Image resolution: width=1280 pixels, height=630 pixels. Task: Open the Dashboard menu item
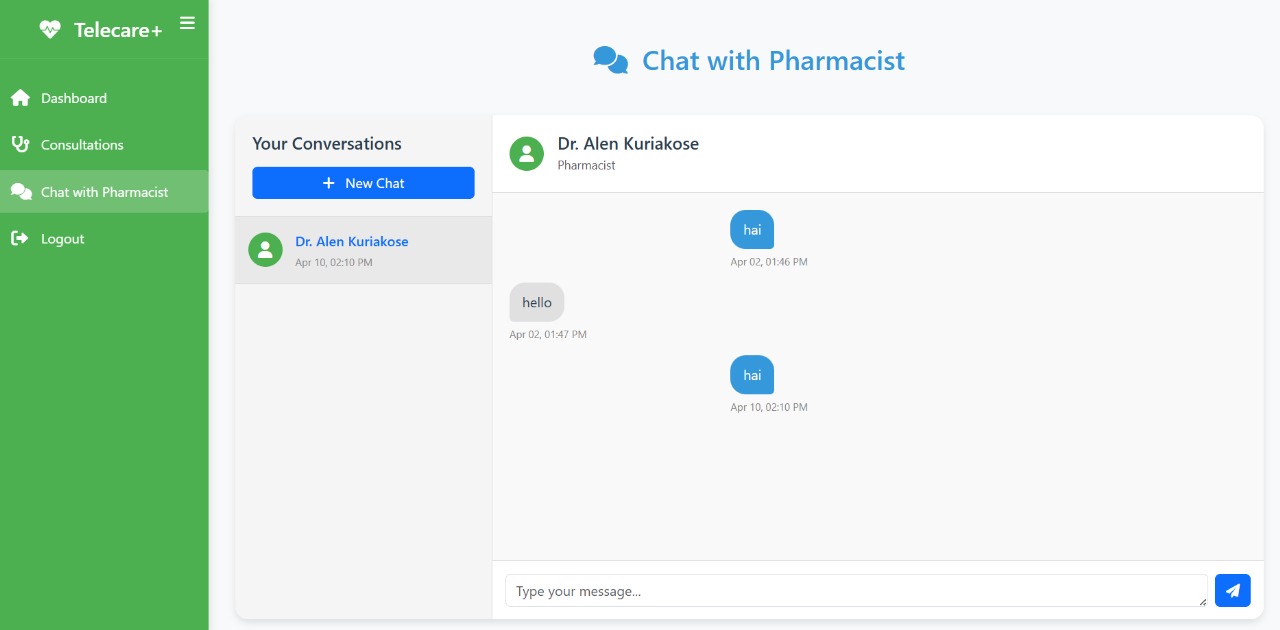coord(74,98)
